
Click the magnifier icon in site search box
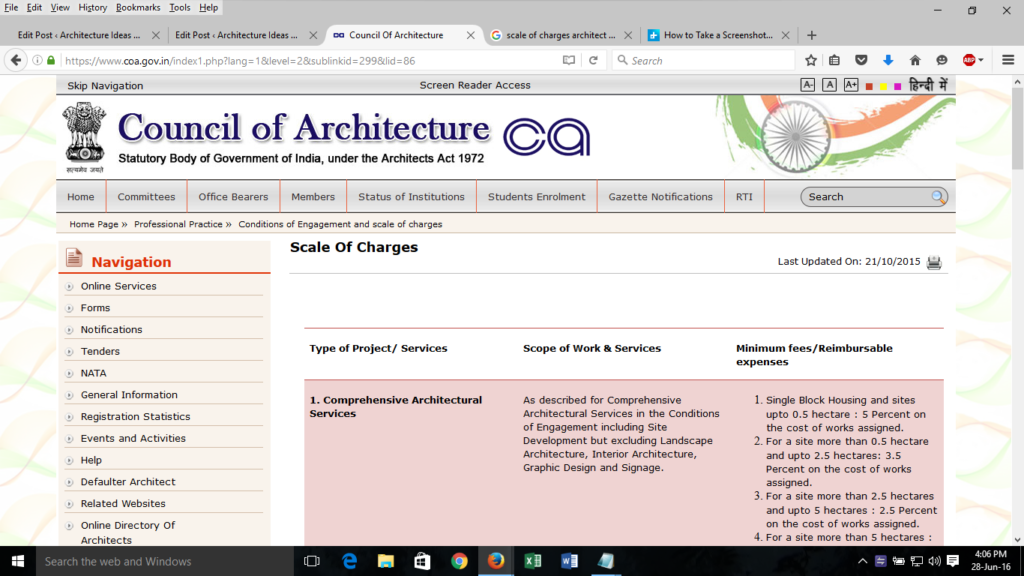coord(938,197)
